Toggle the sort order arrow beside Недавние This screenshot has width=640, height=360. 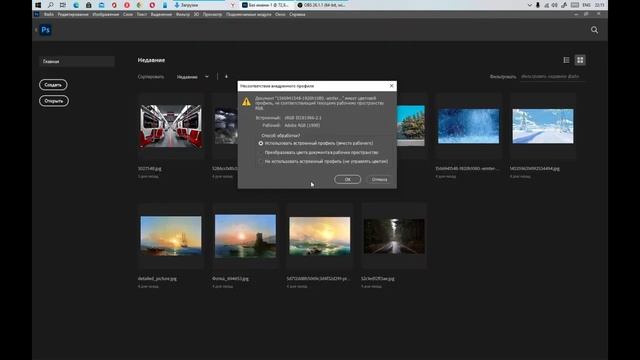coord(226,76)
